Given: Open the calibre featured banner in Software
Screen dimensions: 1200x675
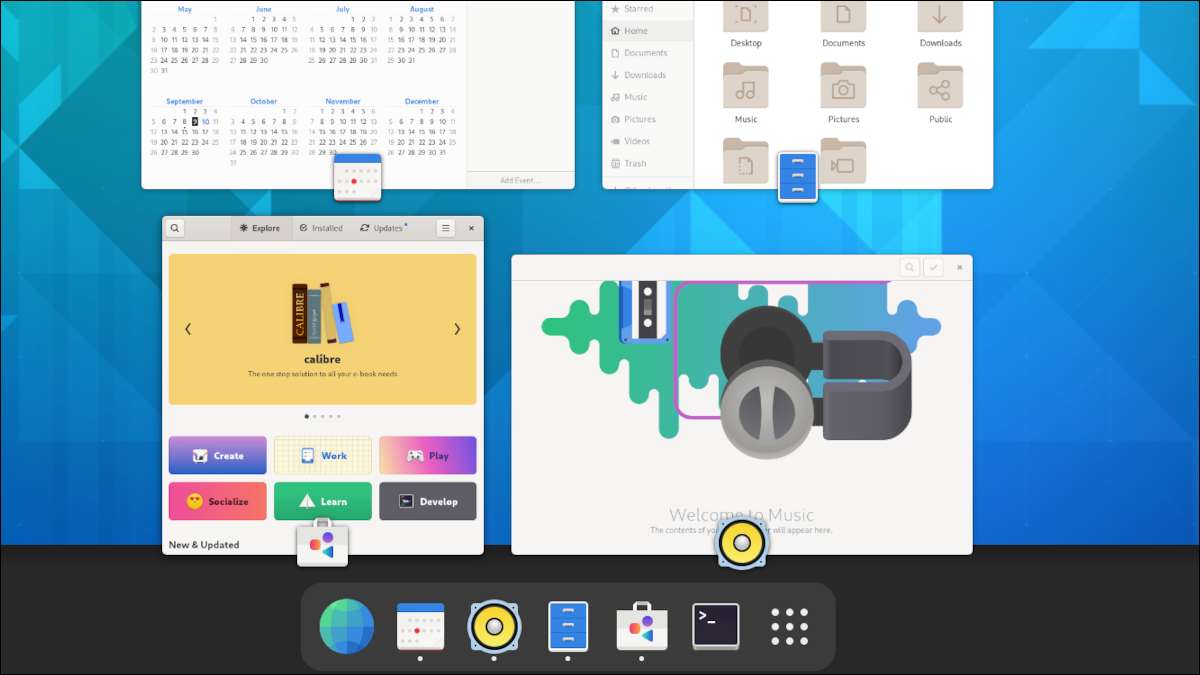Looking at the screenshot, I should pyautogui.click(x=323, y=329).
